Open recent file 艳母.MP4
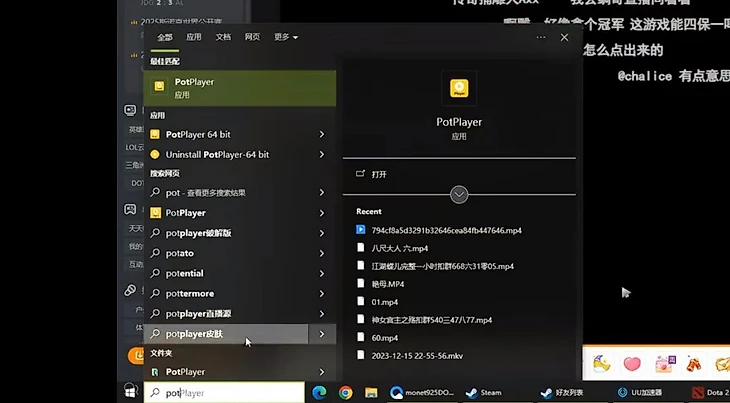The image size is (730, 403). coord(388,284)
